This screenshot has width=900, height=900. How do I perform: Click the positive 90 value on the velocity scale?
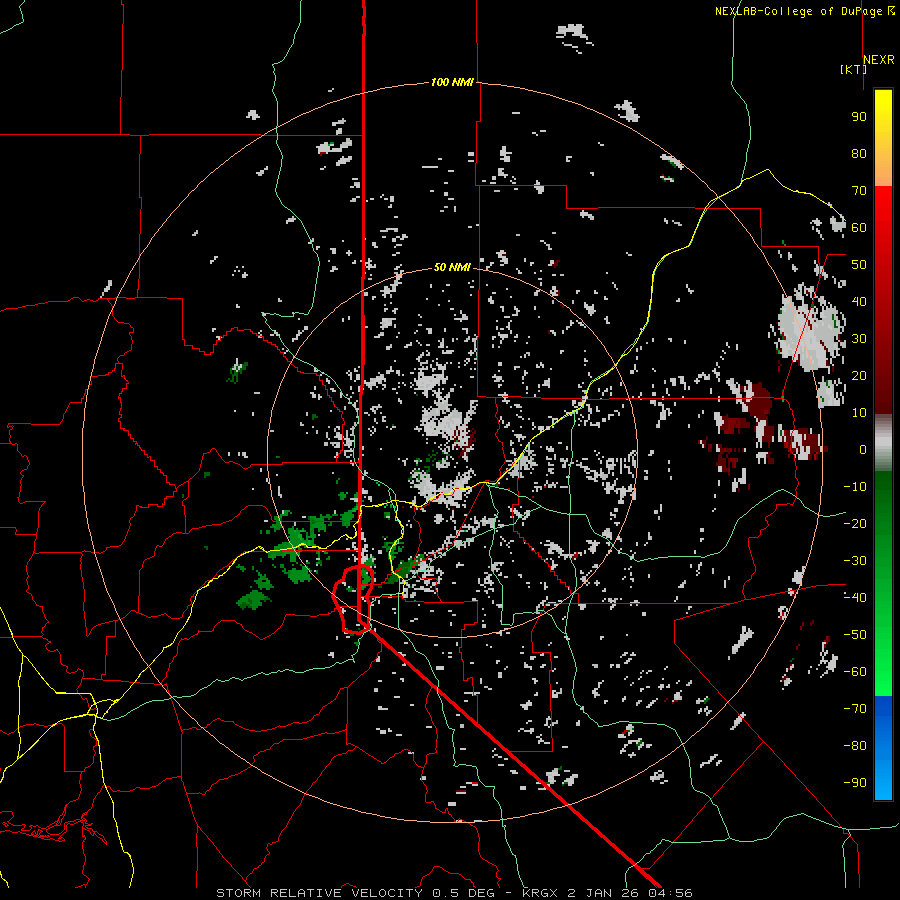click(859, 117)
